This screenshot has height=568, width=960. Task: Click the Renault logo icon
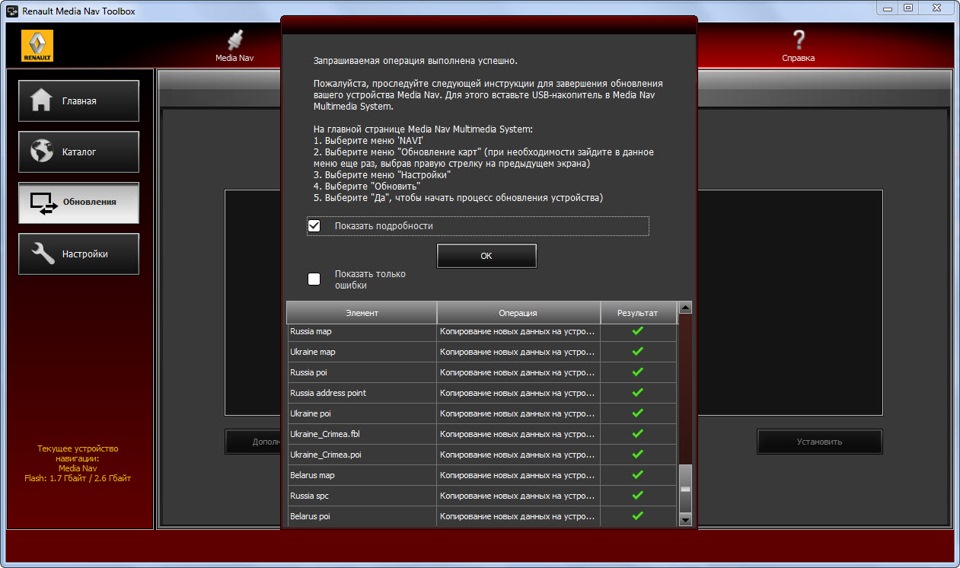click(37, 46)
